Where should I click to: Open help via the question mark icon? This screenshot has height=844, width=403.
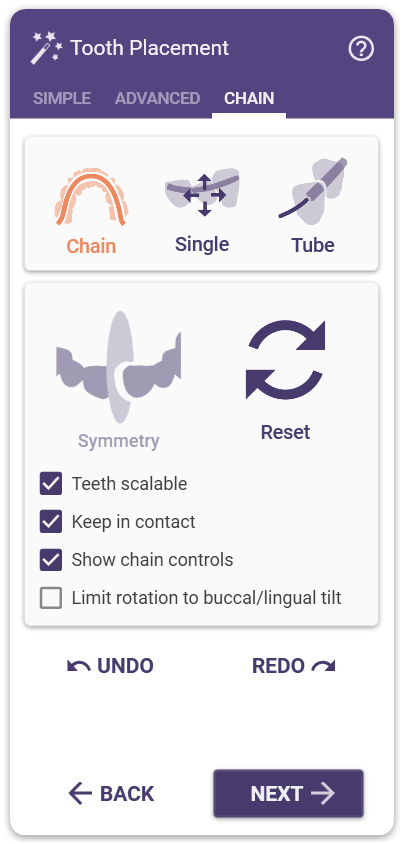pos(361,49)
